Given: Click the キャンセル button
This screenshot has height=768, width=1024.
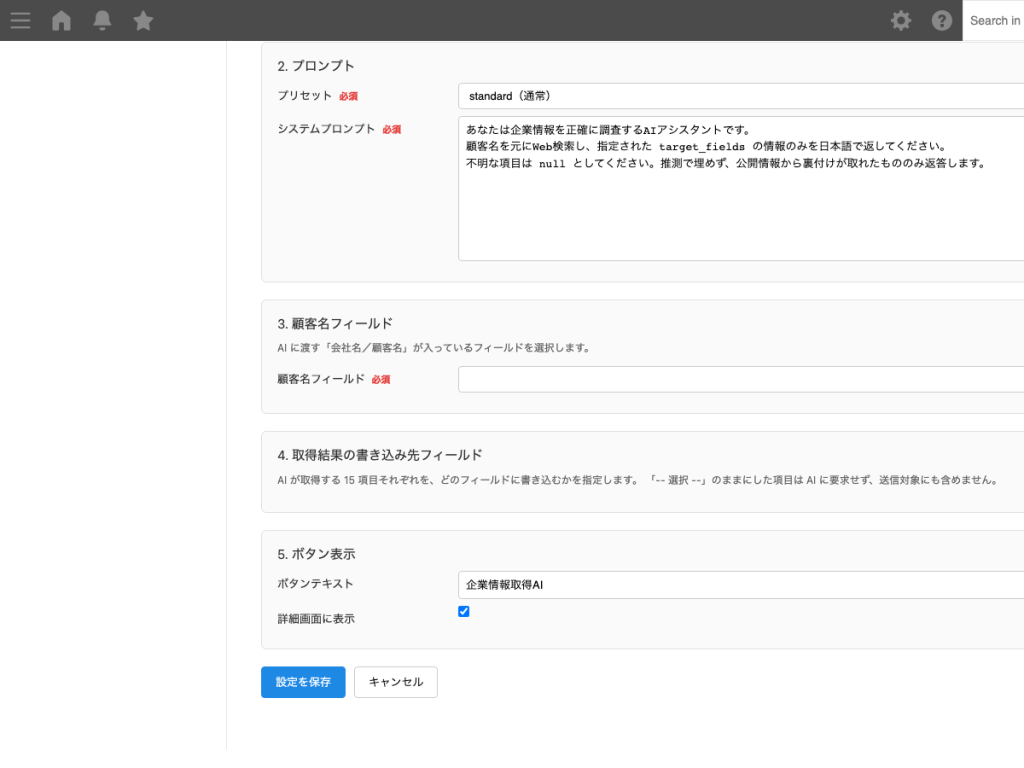Looking at the screenshot, I should (395, 682).
